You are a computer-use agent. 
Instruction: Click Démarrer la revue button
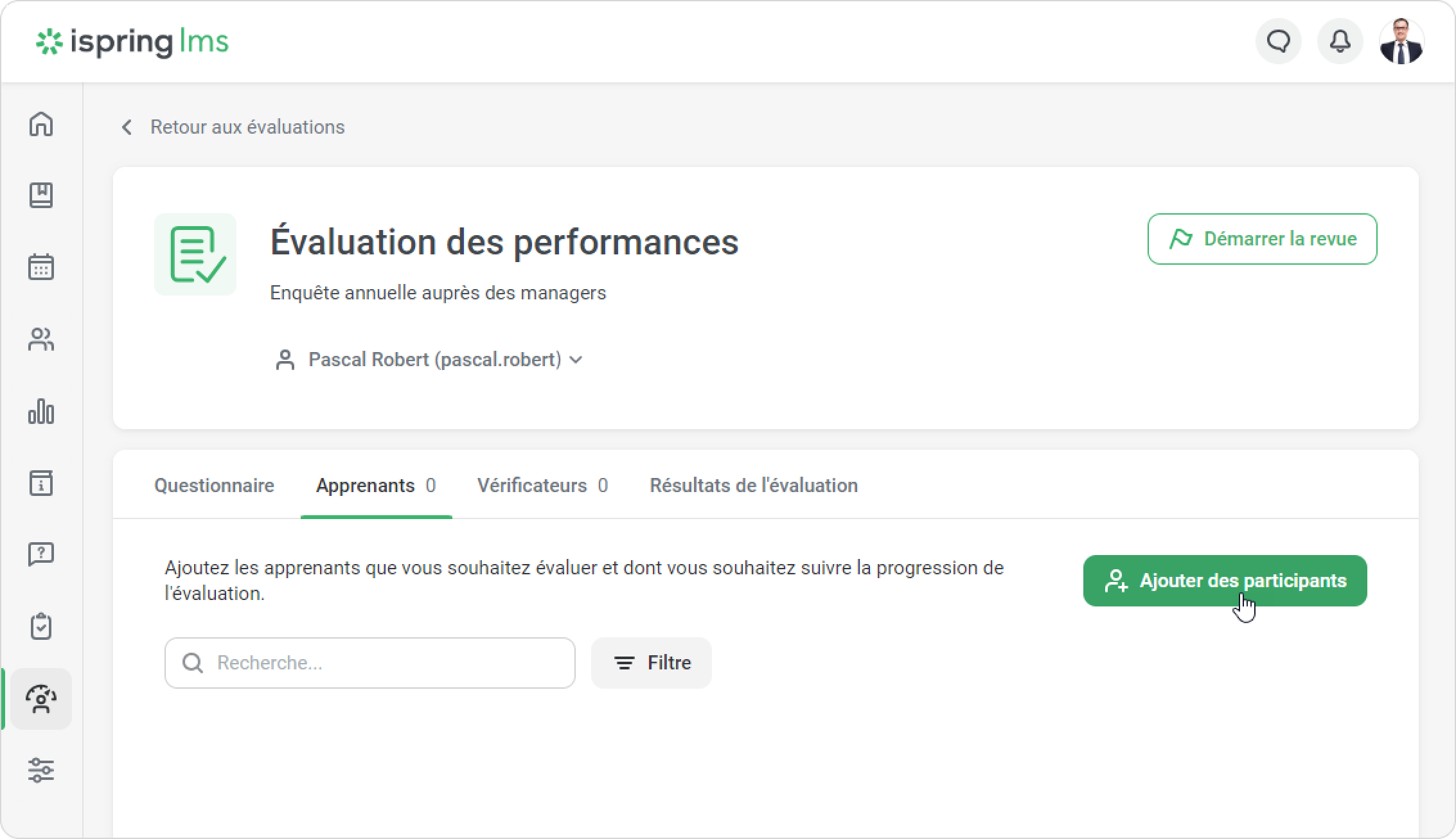pyautogui.click(x=1262, y=239)
